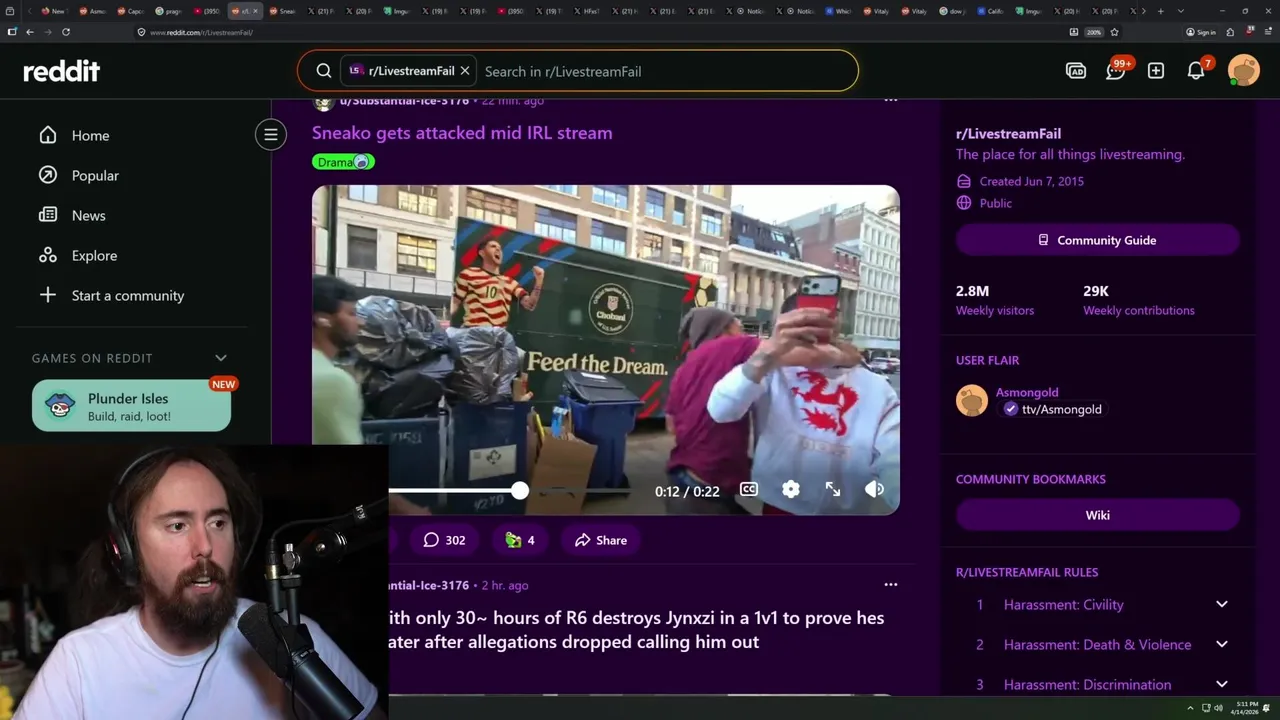Screen dimensions: 1280x720
Task: Open the browser tab list dropdown arrow
Action: tap(1181, 11)
